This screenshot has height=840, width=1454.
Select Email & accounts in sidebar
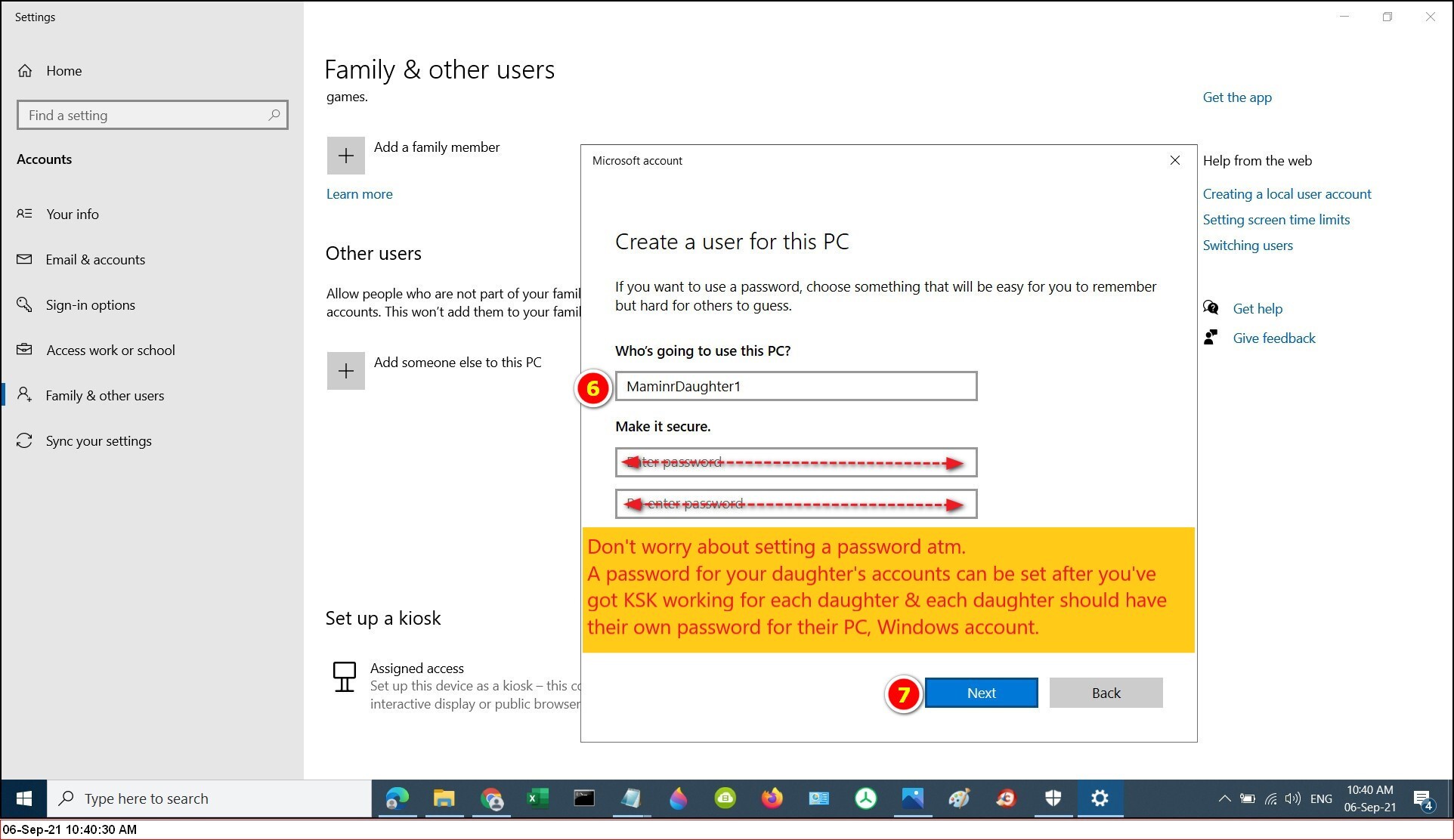95,260
